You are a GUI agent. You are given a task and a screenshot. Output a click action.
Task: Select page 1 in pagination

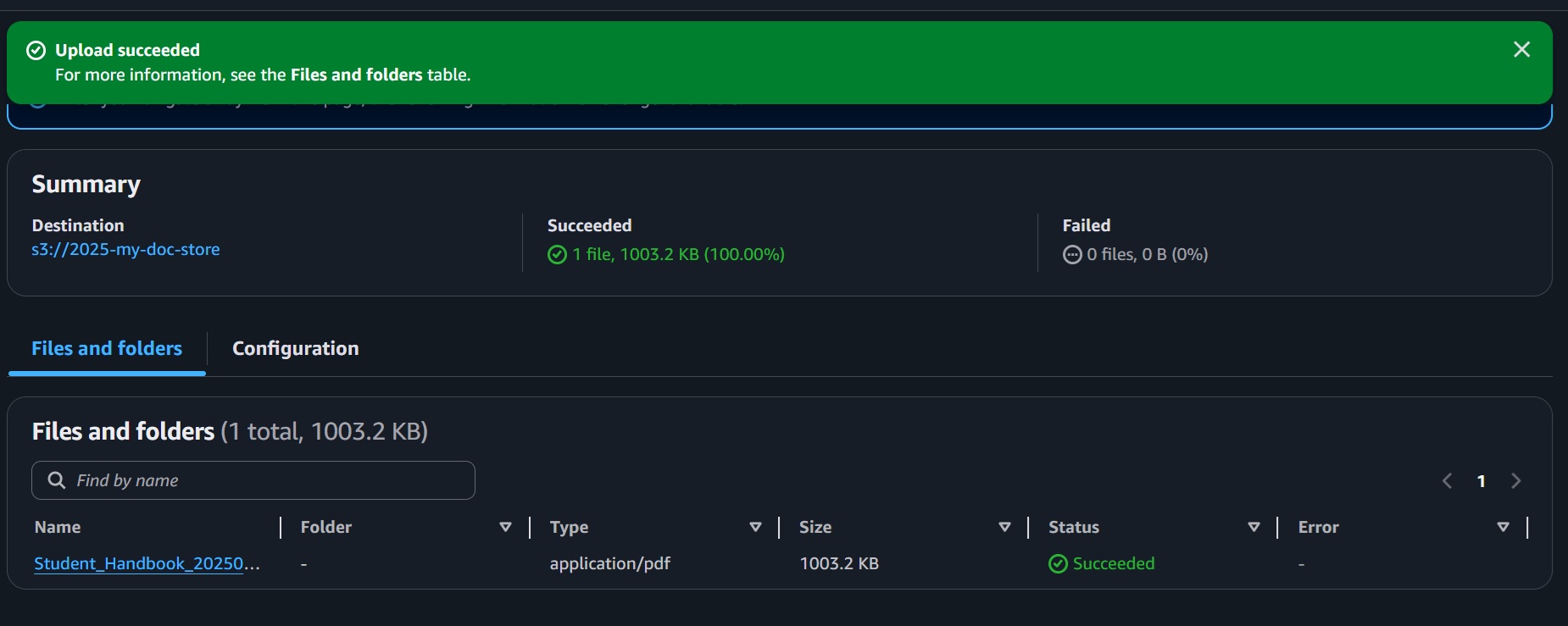point(1482,481)
